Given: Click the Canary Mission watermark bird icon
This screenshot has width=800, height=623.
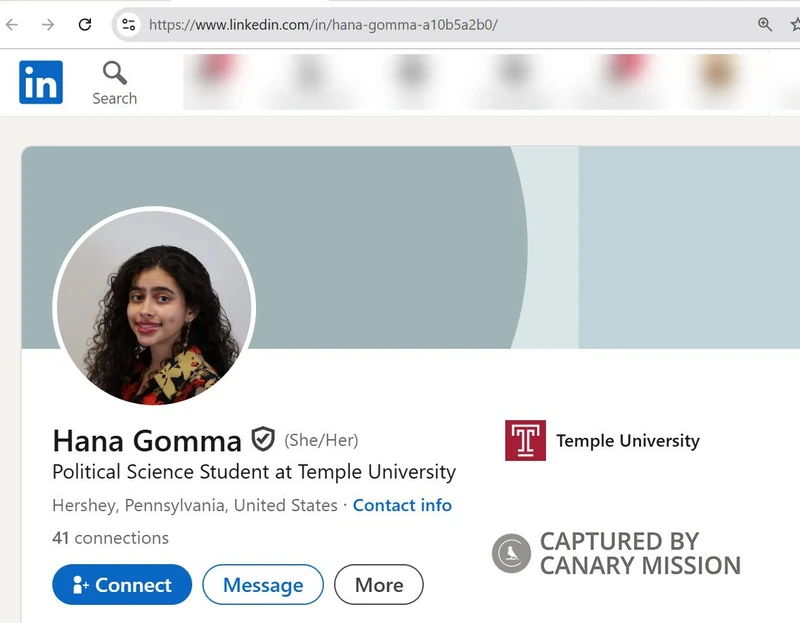Looking at the screenshot, I should tap(511, 553).
